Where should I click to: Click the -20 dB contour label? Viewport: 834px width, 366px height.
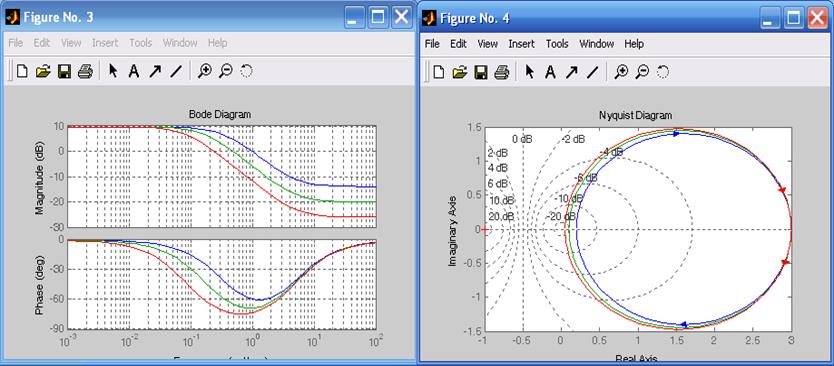(561, 217)
